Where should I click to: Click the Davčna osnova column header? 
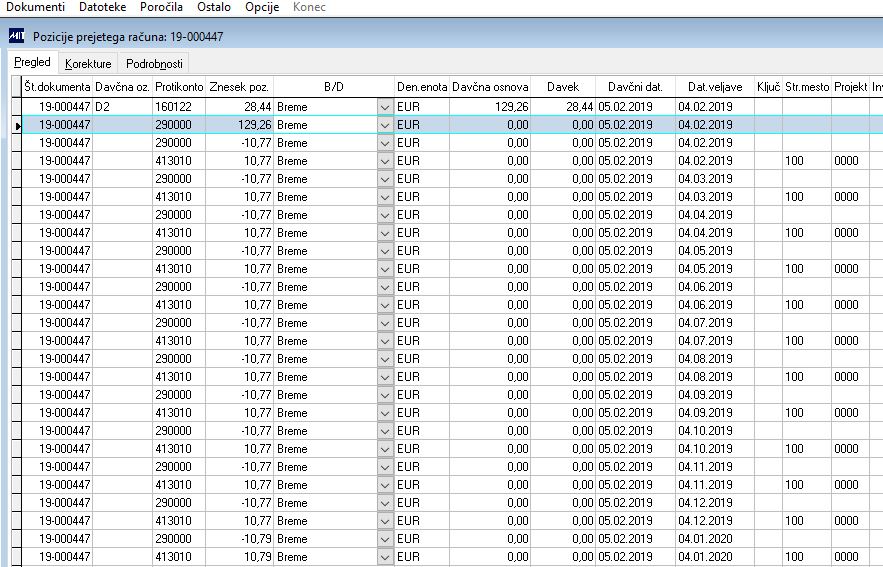tap(490, 87)
